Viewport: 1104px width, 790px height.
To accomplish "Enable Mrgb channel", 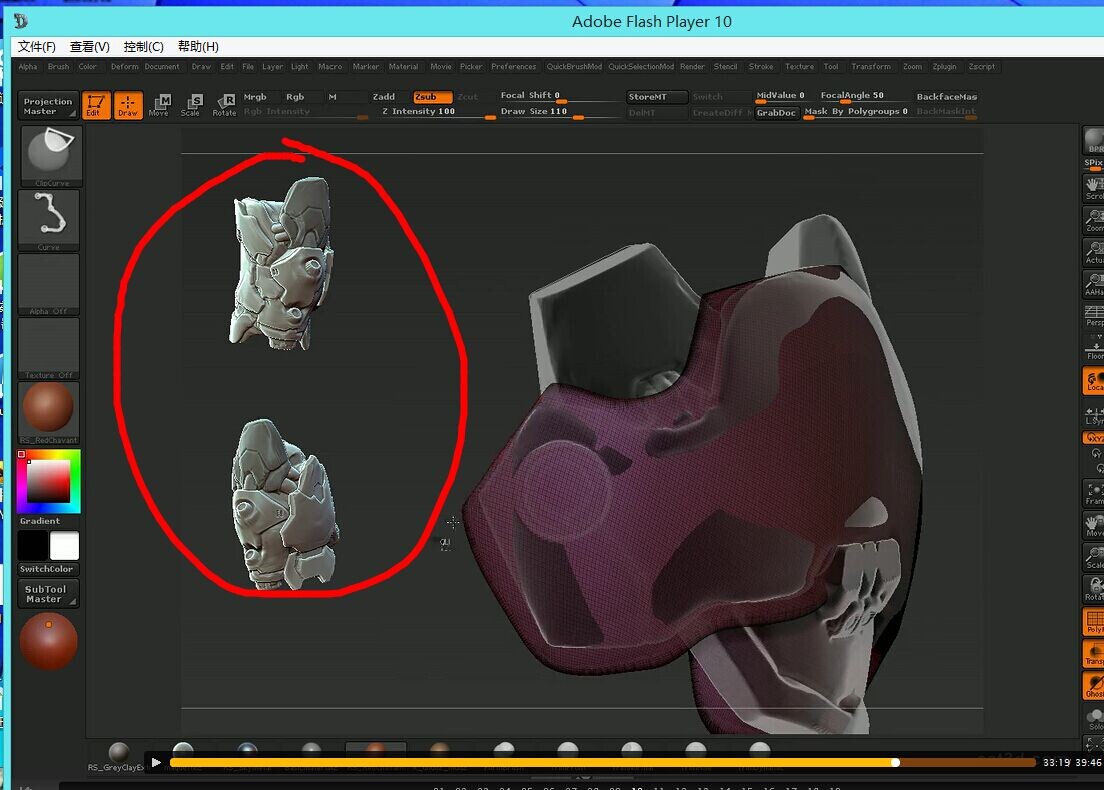I will [x=255, y=96].
